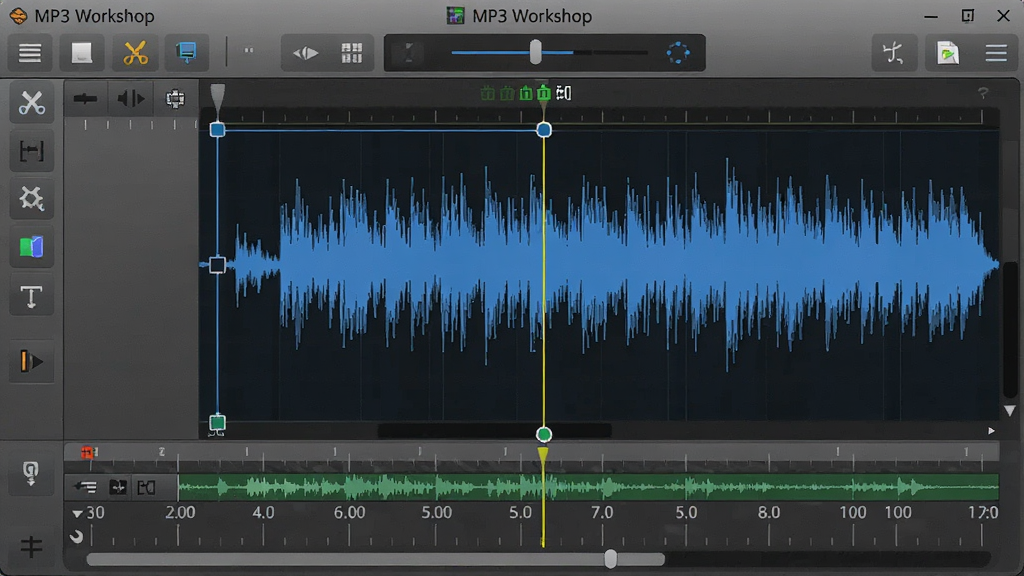Click the green overview waveform track
The height and width of the screenshot is (576, 1024).
pyautogui.click(x=588, y=487)
